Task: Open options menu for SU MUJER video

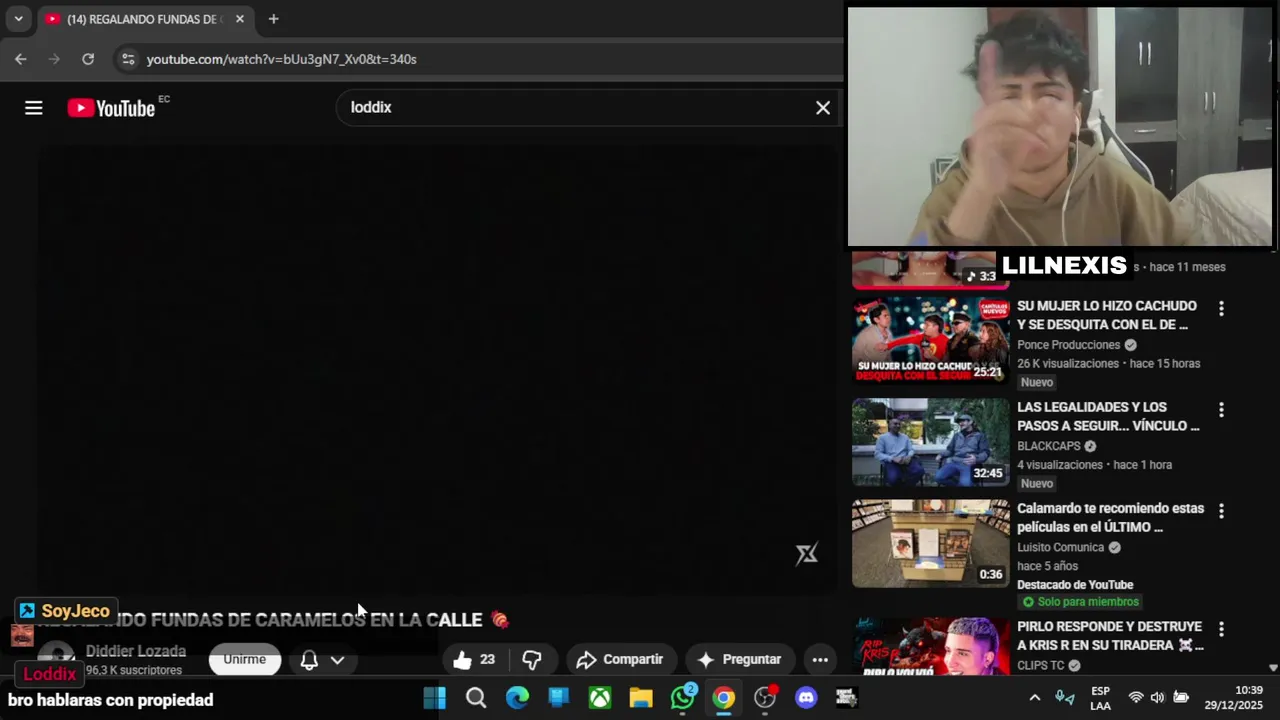Action: 1221,309
